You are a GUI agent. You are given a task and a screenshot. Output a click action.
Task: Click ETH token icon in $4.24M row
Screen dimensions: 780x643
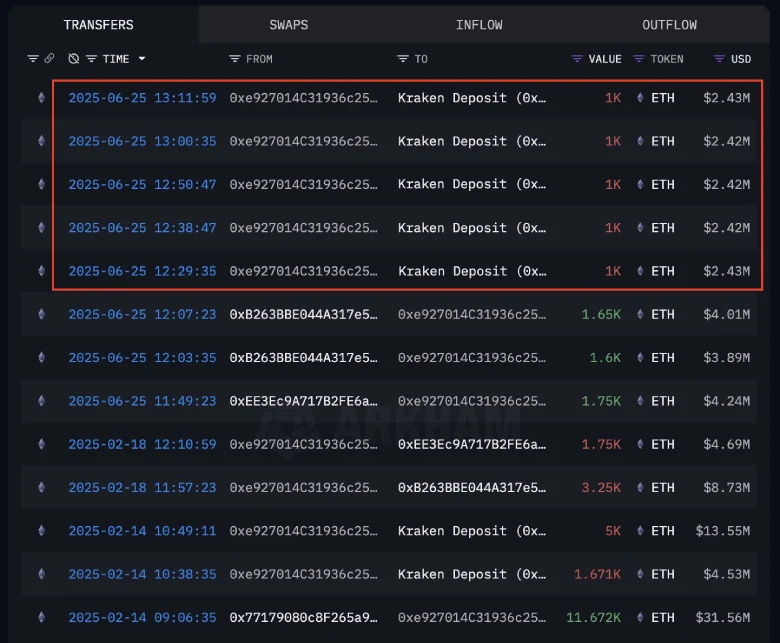tap(640, 401)
